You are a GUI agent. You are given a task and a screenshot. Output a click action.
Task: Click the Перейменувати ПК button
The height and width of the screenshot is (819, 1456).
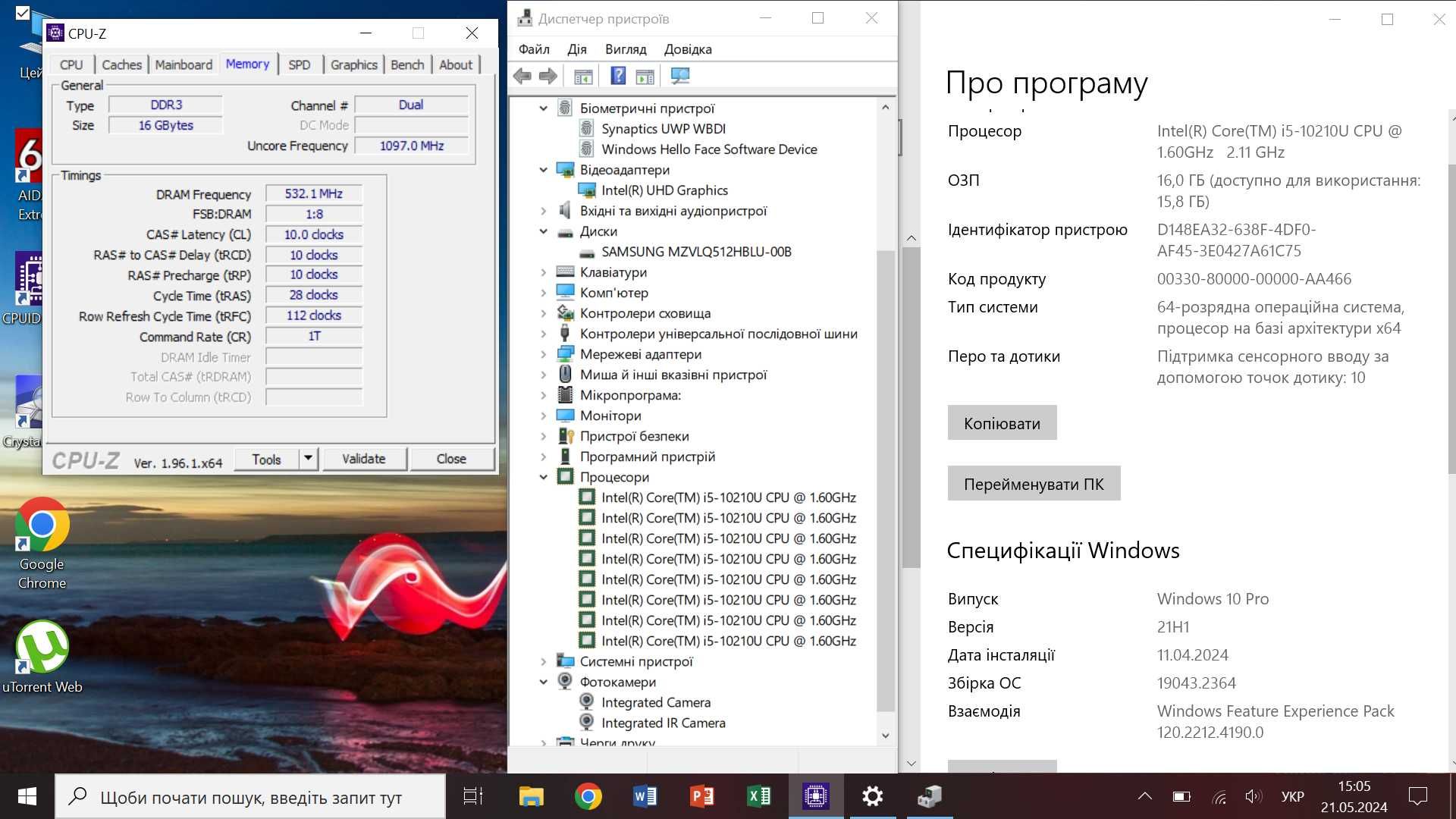1034,484
